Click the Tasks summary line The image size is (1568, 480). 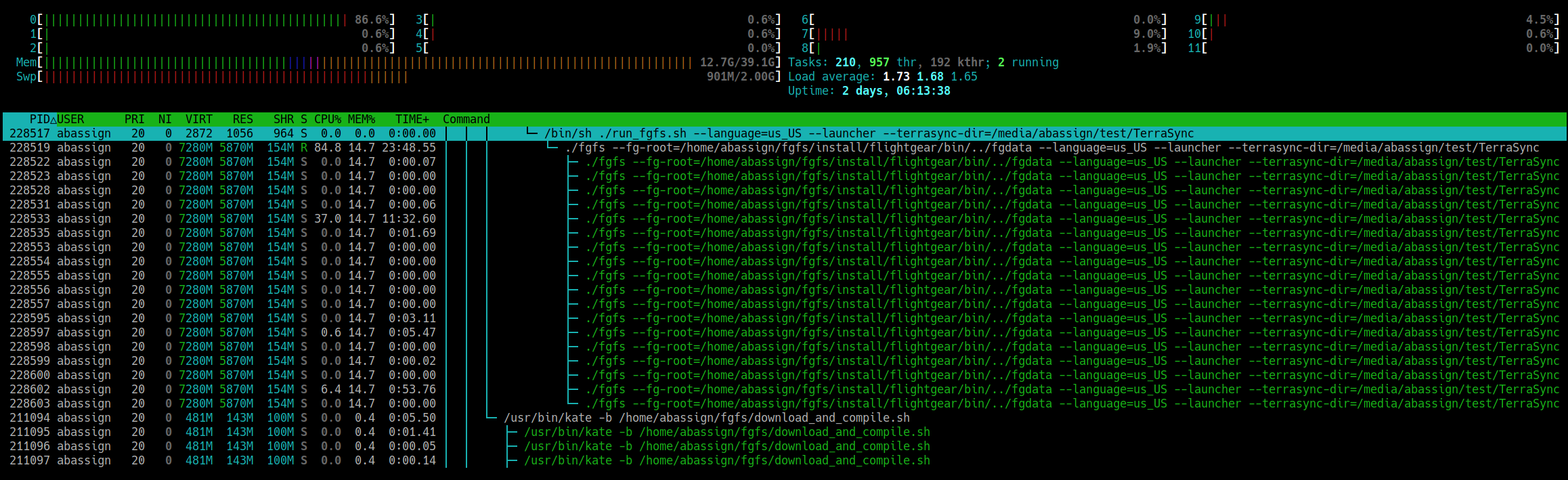point(923,62)
